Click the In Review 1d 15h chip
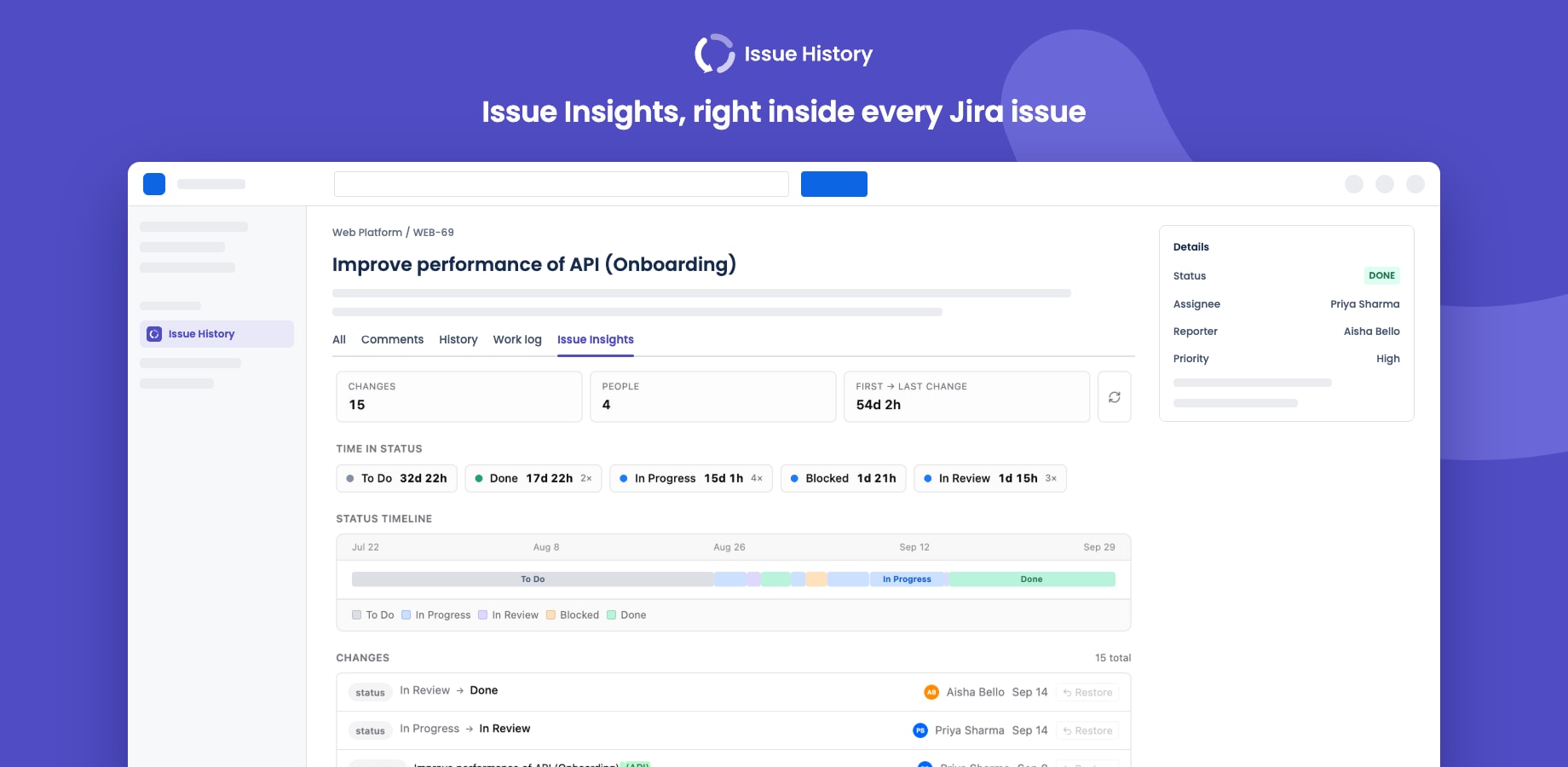The image size is (1568, 767). coord(990,478)
